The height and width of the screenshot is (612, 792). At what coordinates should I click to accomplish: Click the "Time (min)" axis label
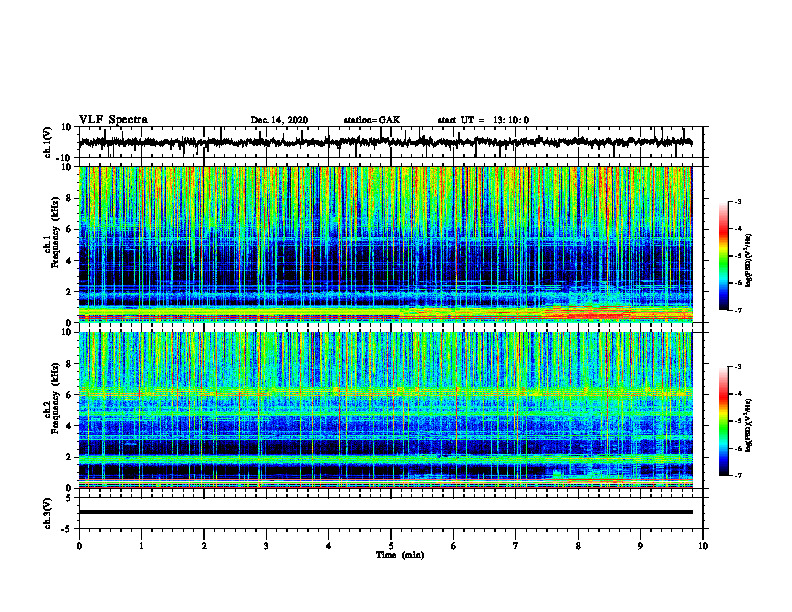coord(400,555)
